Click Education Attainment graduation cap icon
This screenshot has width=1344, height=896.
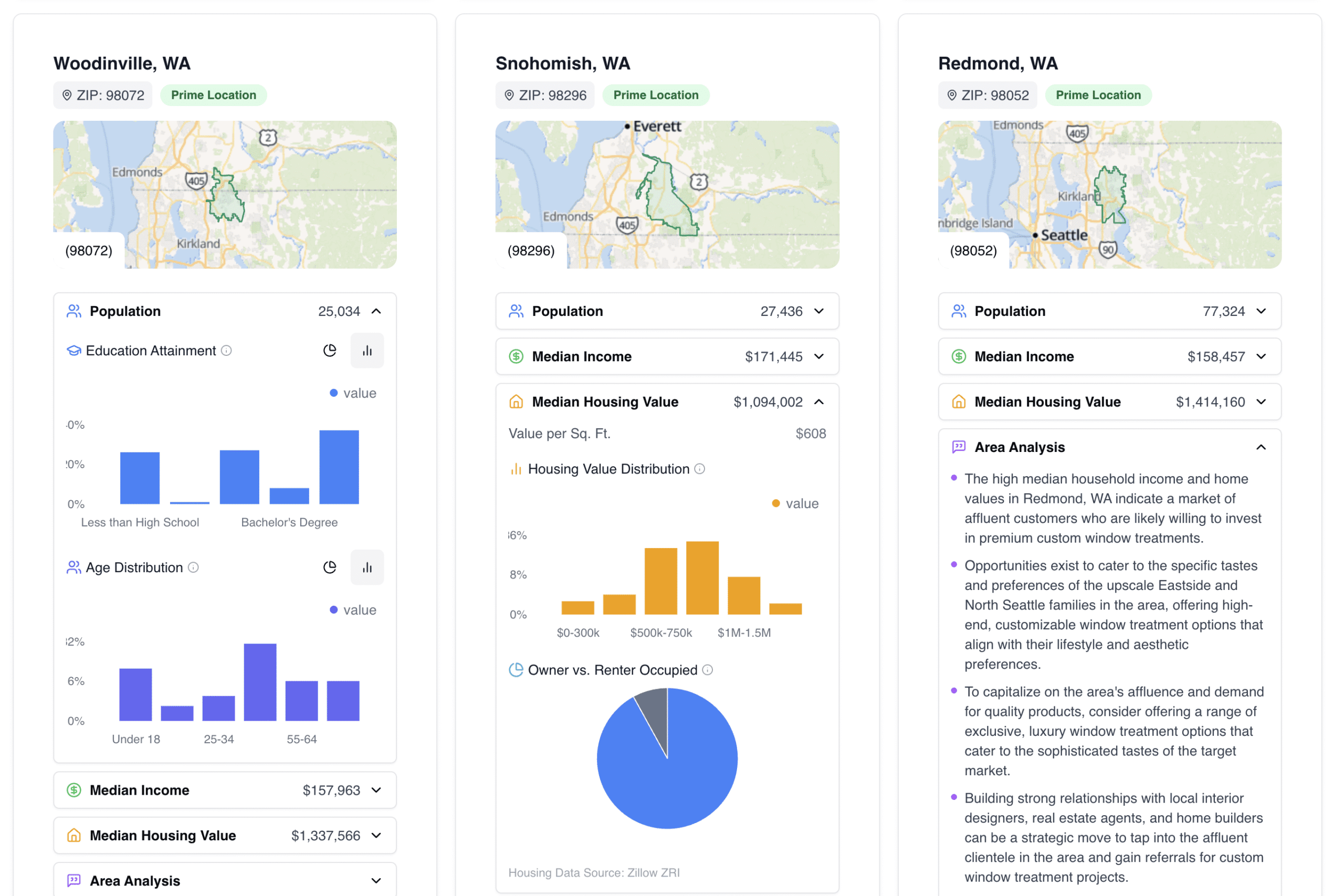[73, 351]
